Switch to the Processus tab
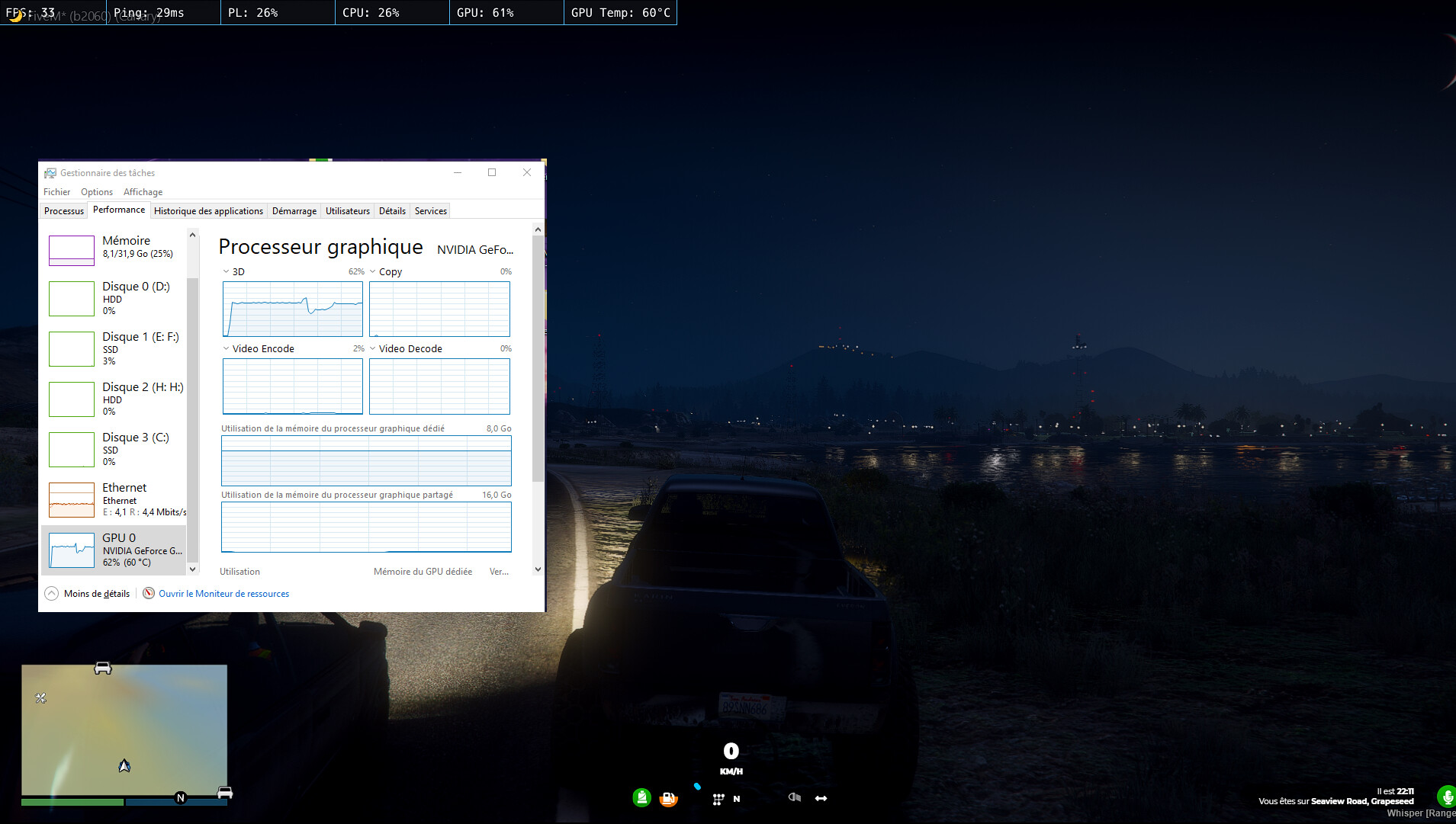The width and height of the screenshot is (1456, 824). point(63,210)
